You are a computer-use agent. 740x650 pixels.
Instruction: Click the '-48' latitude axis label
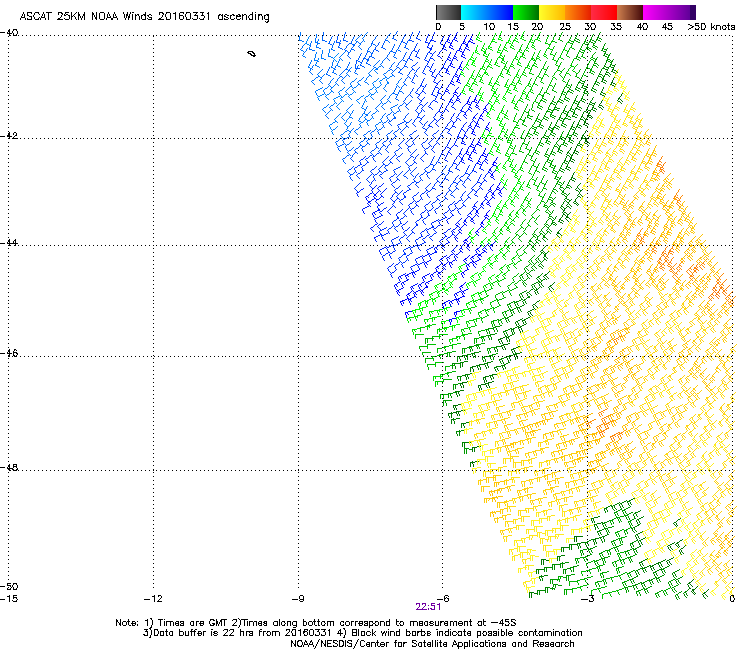pyautogui.click(x=9, y=467)
